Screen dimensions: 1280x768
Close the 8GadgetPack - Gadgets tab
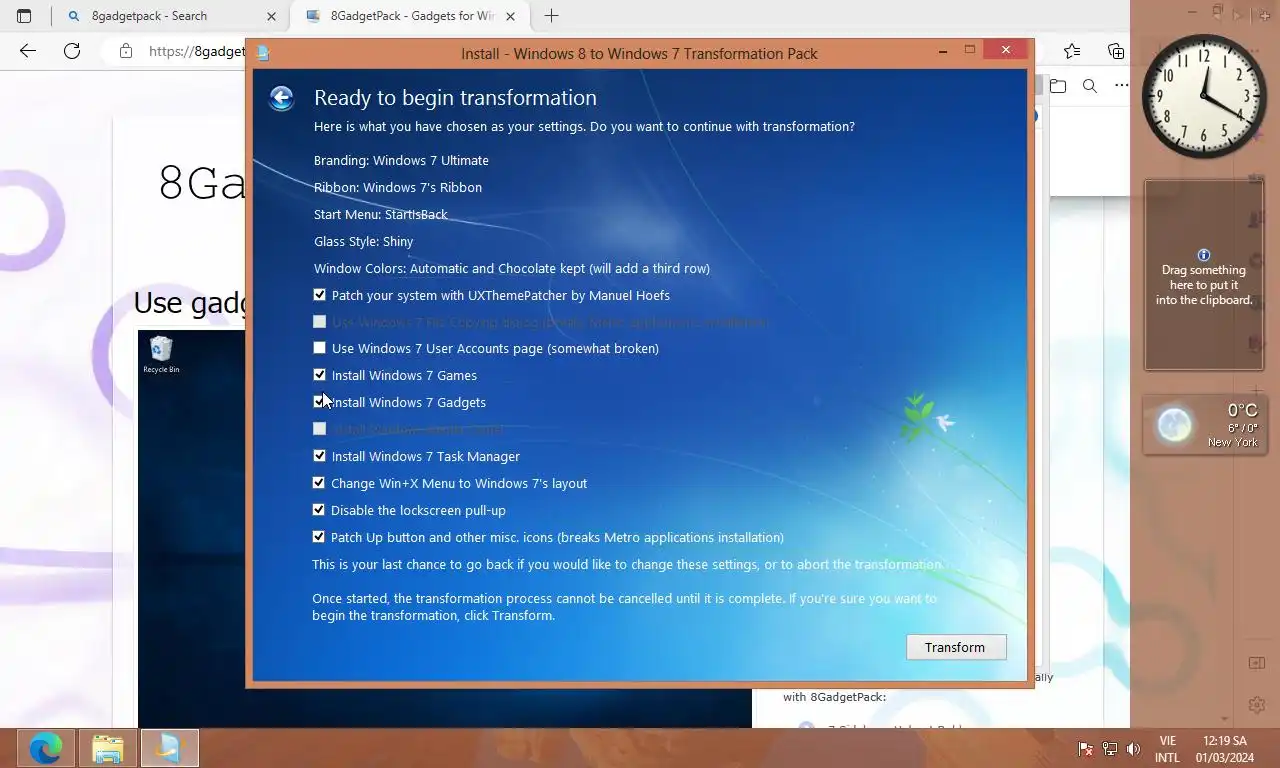click(511, 16)
